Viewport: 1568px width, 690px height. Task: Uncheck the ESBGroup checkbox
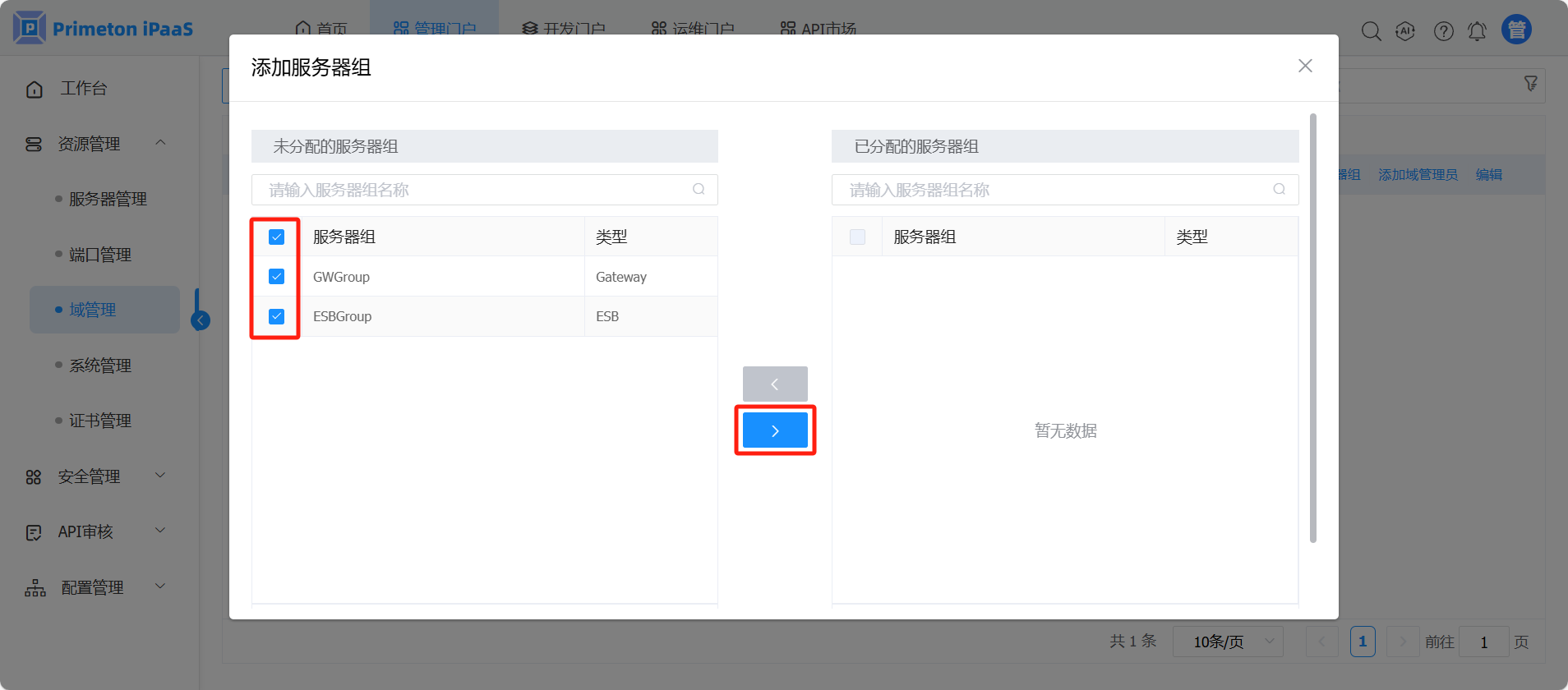coord(276,316)
